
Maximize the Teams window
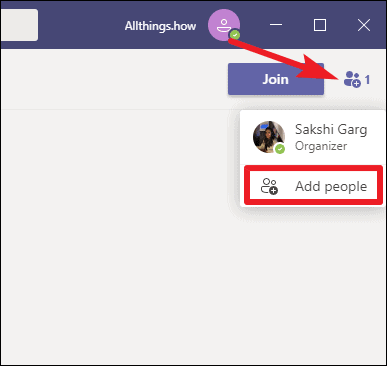(x=320, y=25)
